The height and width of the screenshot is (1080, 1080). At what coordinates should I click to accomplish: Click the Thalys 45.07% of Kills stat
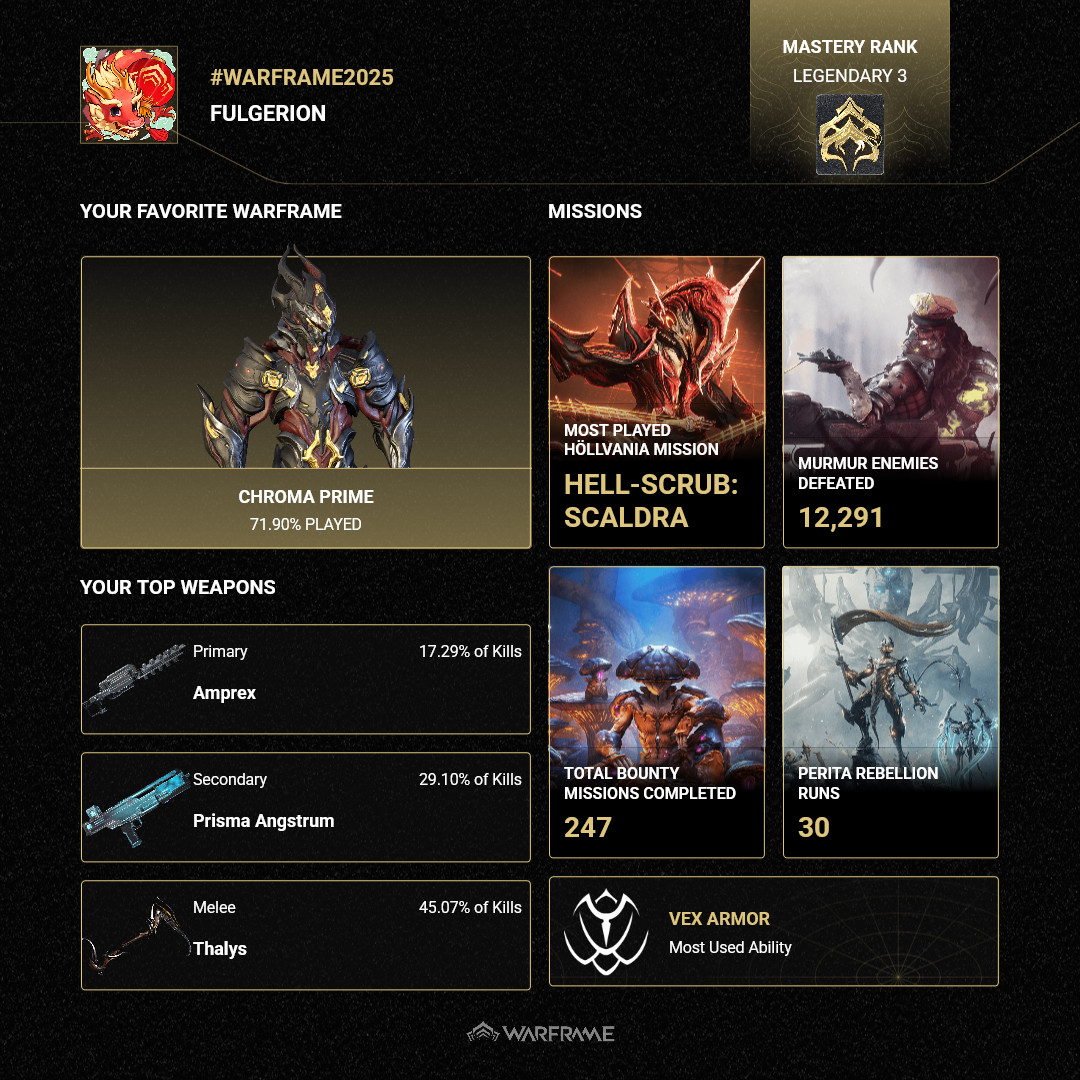click(x=470, y=907)
